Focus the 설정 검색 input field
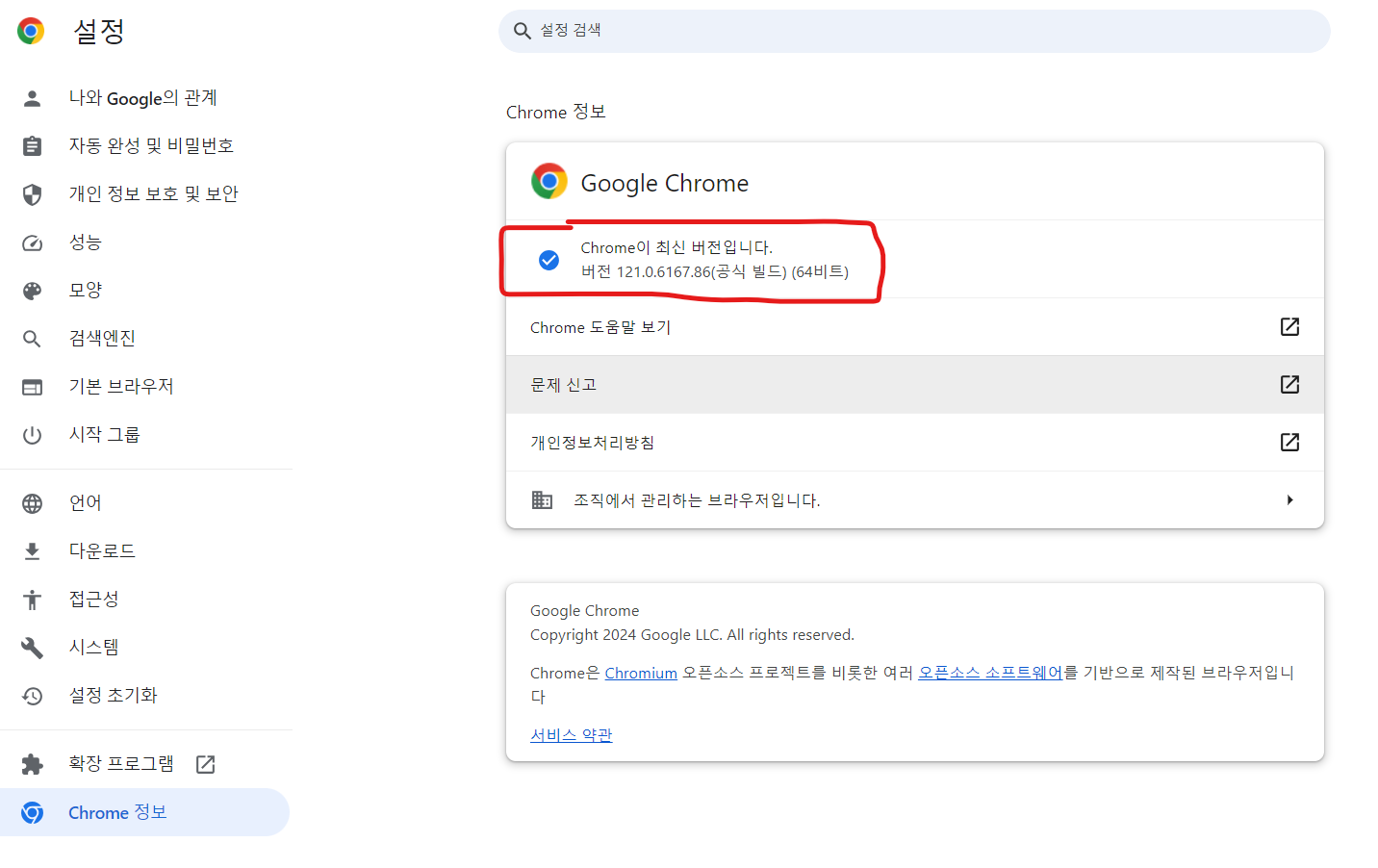 (x=914, y=31)
